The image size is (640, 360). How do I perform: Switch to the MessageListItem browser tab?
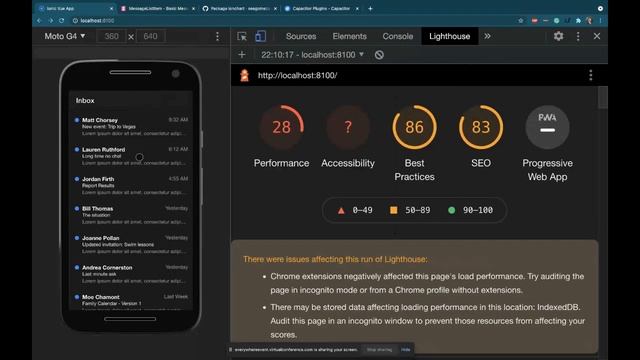point(158,8)
